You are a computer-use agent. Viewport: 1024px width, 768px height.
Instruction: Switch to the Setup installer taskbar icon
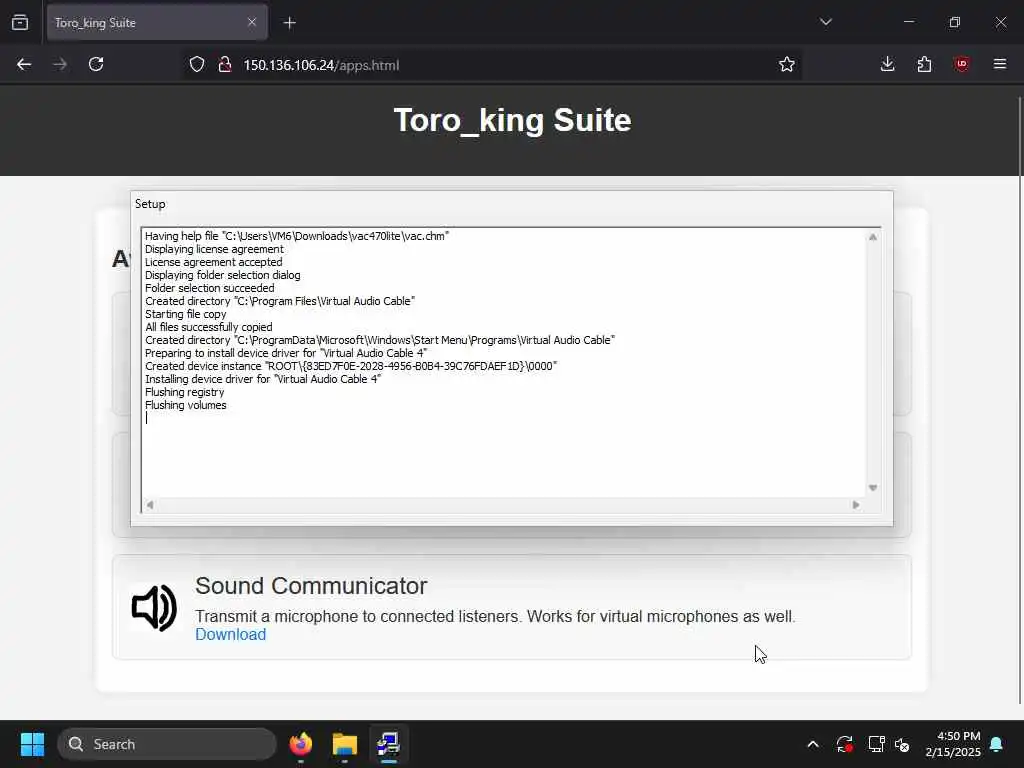(x=389, y=744)
